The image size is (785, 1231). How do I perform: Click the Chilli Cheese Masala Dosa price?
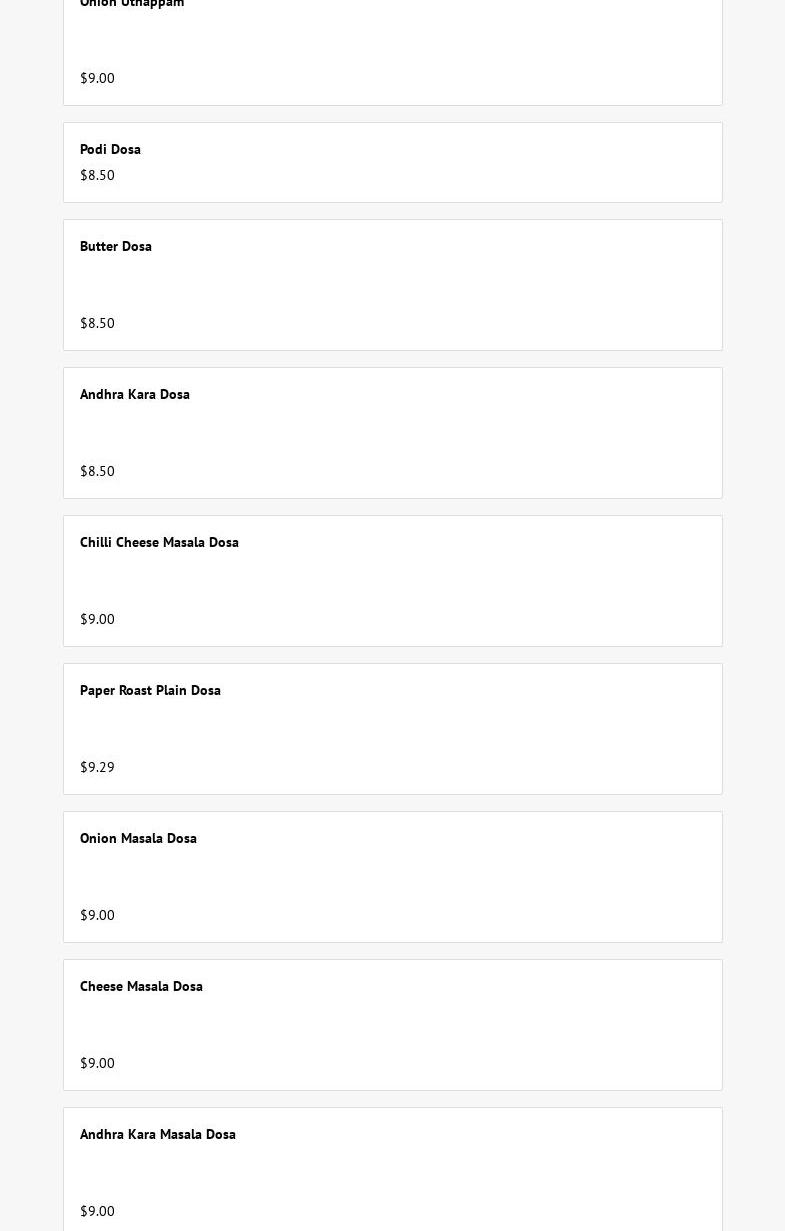[x=97, y=619]
